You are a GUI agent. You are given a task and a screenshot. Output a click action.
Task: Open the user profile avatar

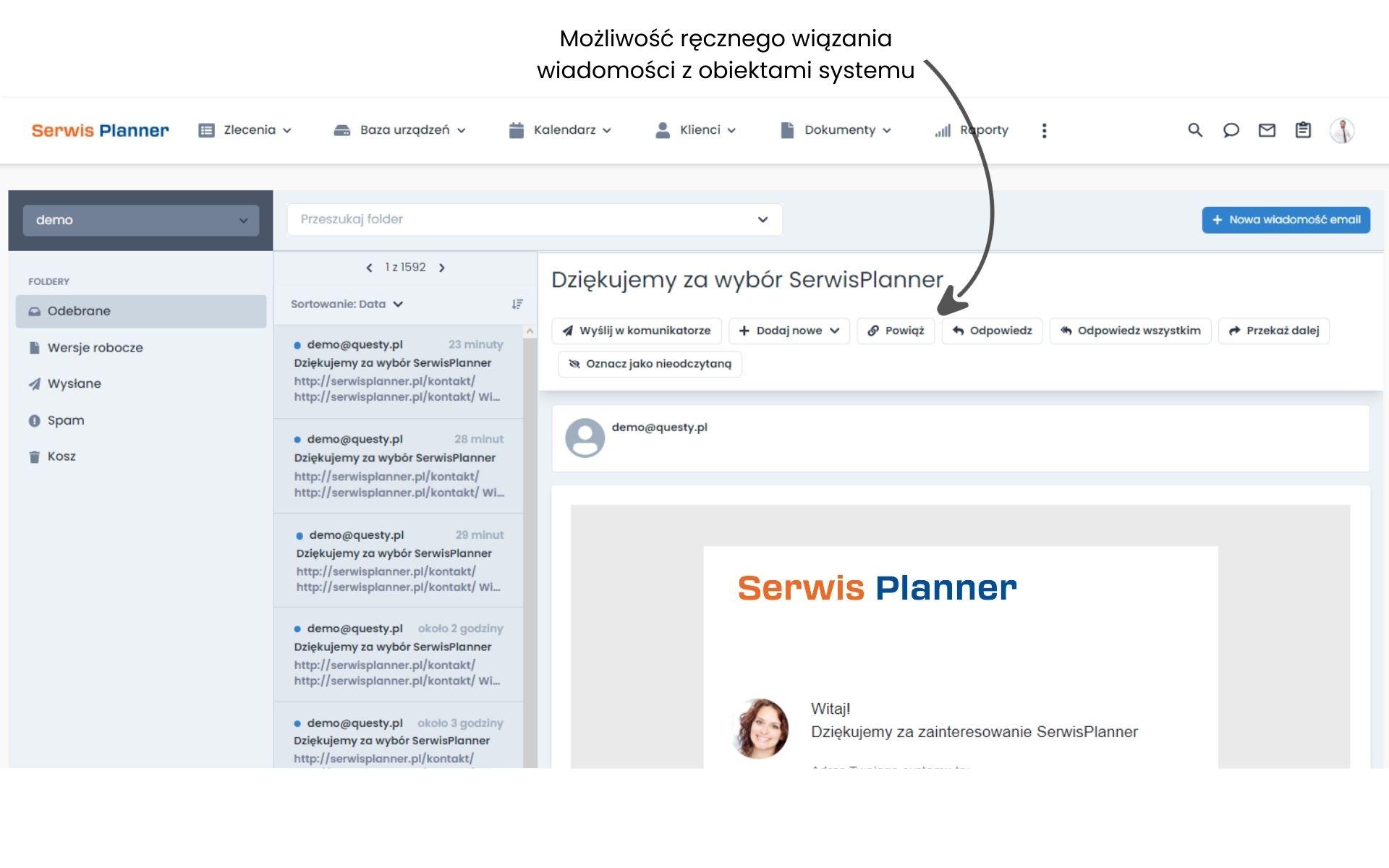pyautogui.click(x=1342, y=131)
